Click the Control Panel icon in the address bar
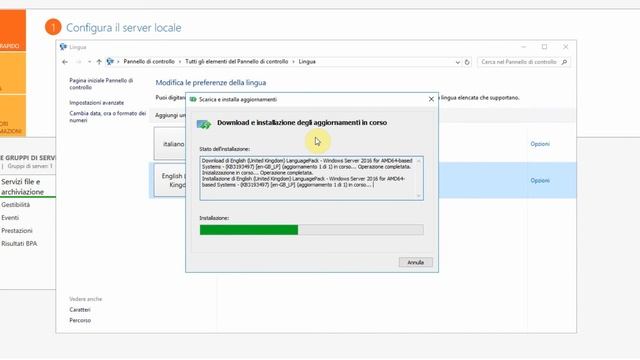Viewport: 640px width, 360px height. tap(110, 62)
